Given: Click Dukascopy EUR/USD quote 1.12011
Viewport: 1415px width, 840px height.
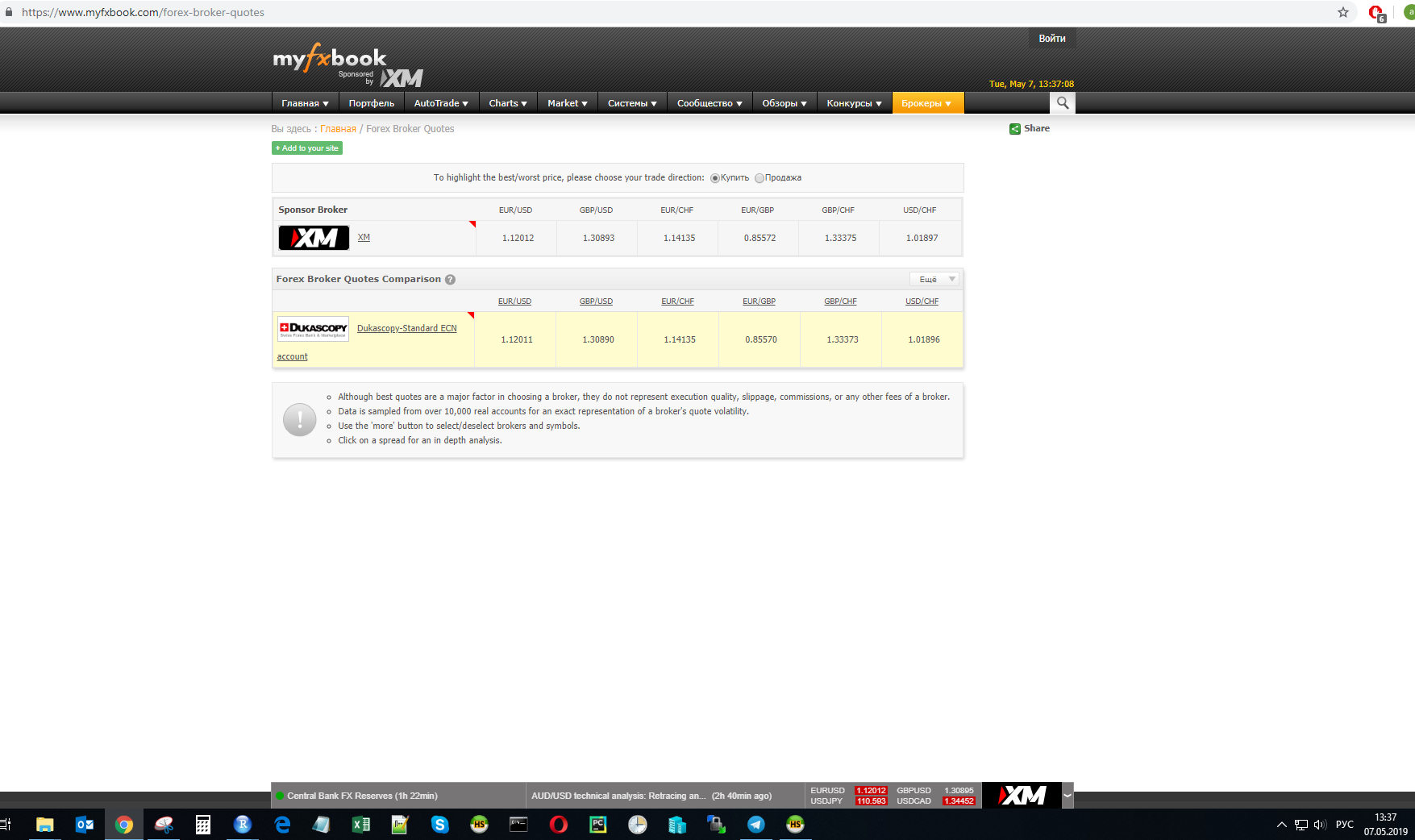Looking at the screenshot, I should 517,340.
